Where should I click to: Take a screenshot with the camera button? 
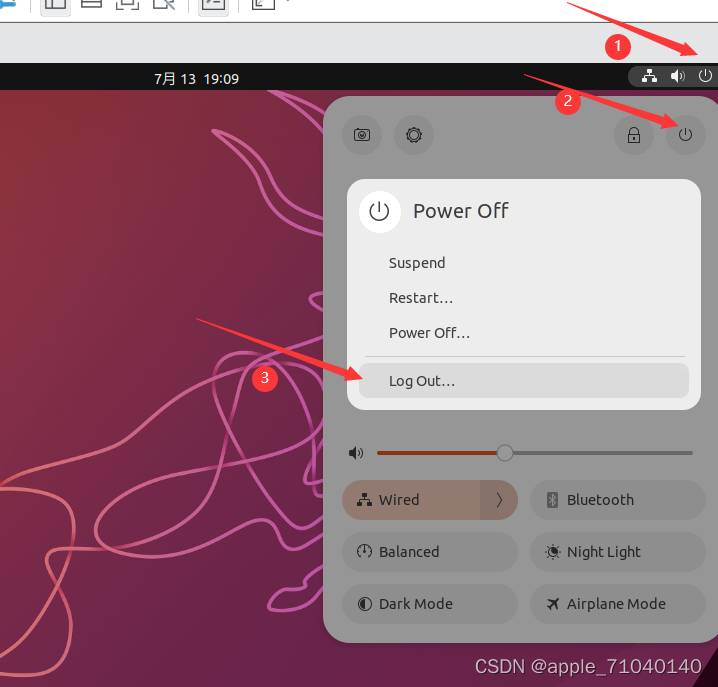(x=362, y=135)
